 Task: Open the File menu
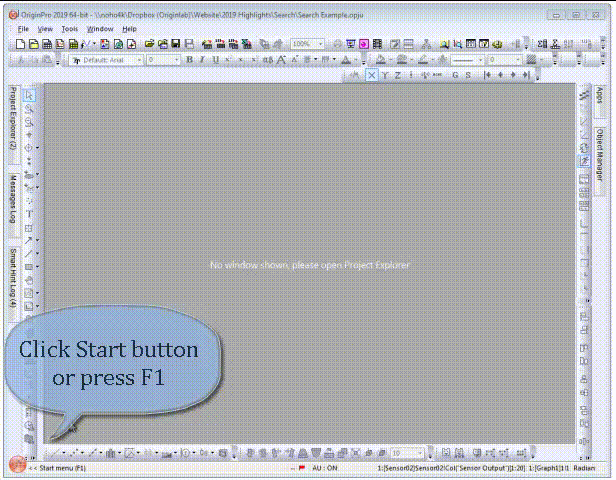tap(23, 29)
